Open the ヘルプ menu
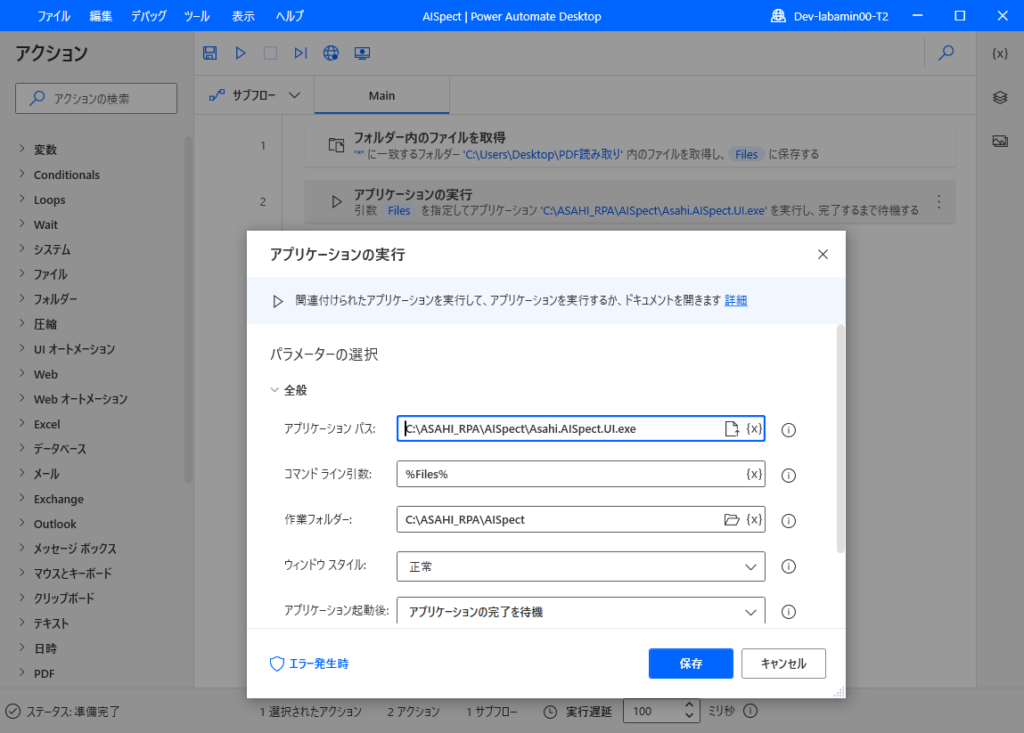This screenshot has width=1024, height=733. coord(289,16)
